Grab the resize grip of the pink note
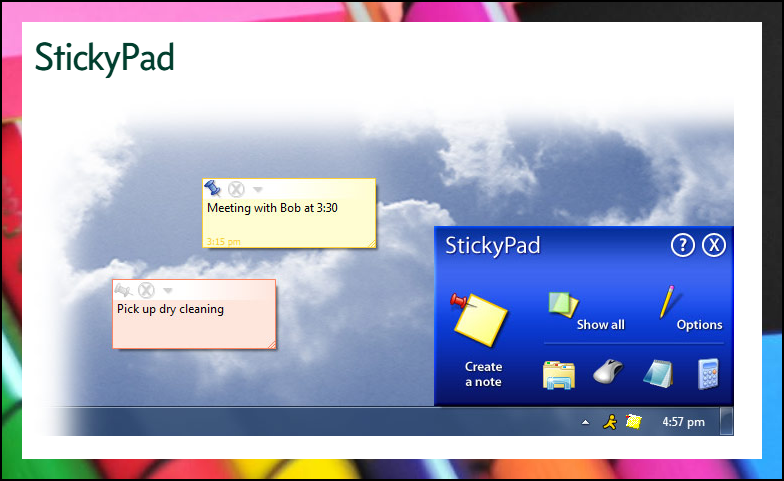The height and width of the screenshot is (481, 784). point(272,344)
